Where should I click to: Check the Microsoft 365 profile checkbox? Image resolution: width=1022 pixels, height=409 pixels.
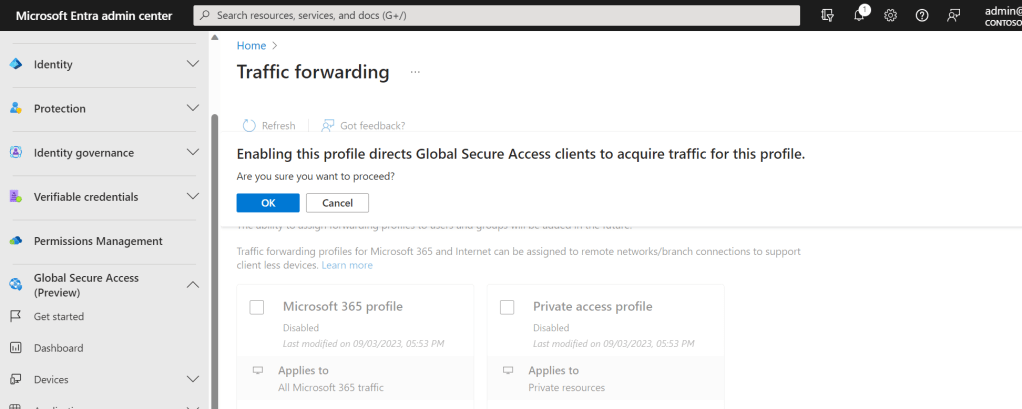click(x=257, y=307)
